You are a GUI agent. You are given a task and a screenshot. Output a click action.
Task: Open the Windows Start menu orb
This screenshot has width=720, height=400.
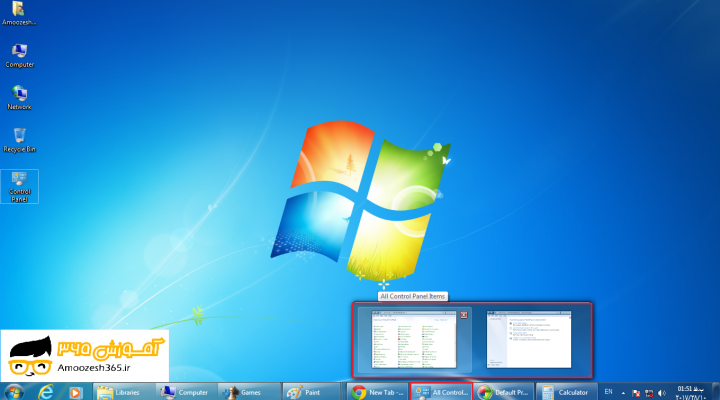pyautogui.click(x=14, y=392)
